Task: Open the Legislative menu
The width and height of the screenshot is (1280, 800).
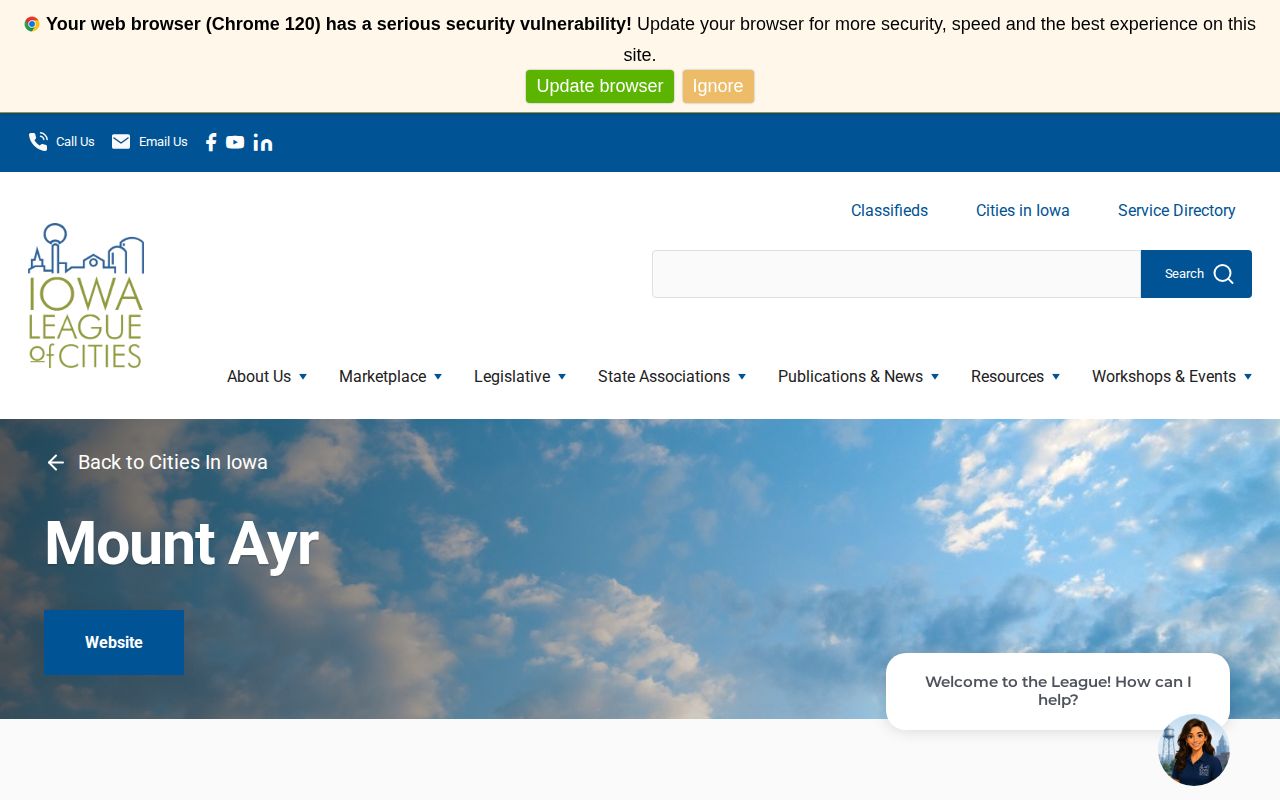Action: [512, 377]
